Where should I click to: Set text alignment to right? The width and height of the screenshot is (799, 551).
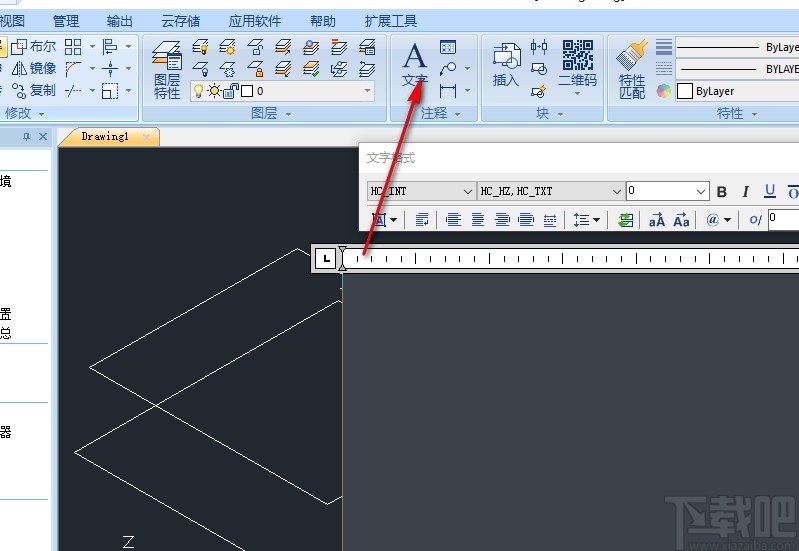[x=502, y=220]
